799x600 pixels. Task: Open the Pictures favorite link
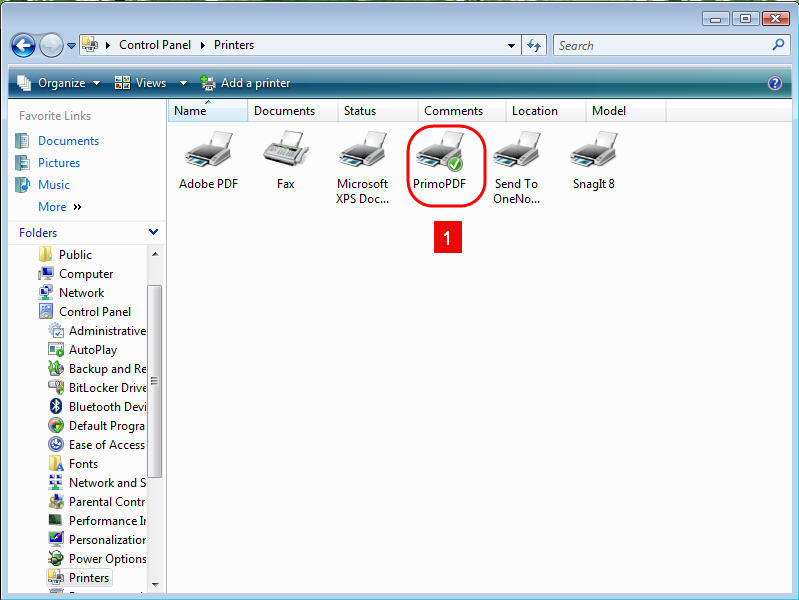pyautogui.click(x=59, y=163)
